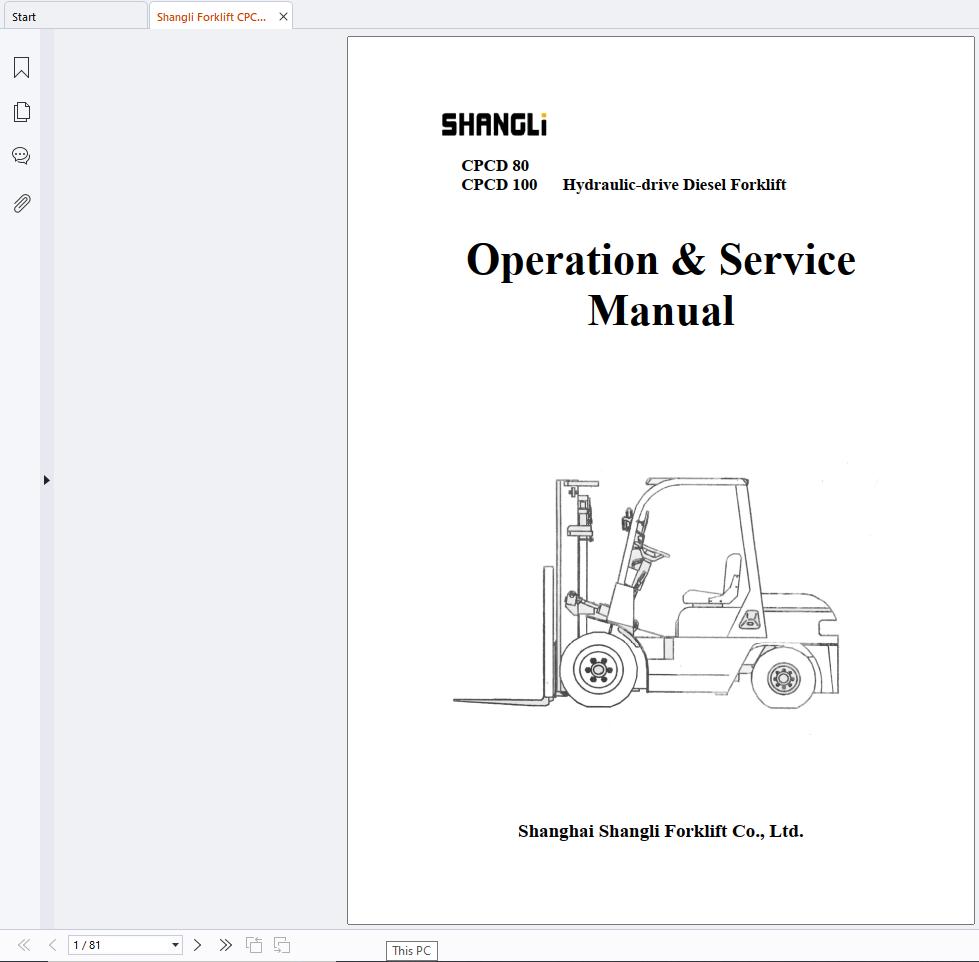Click the previous view icon
979x962 pixels.
tap(254, 945)
